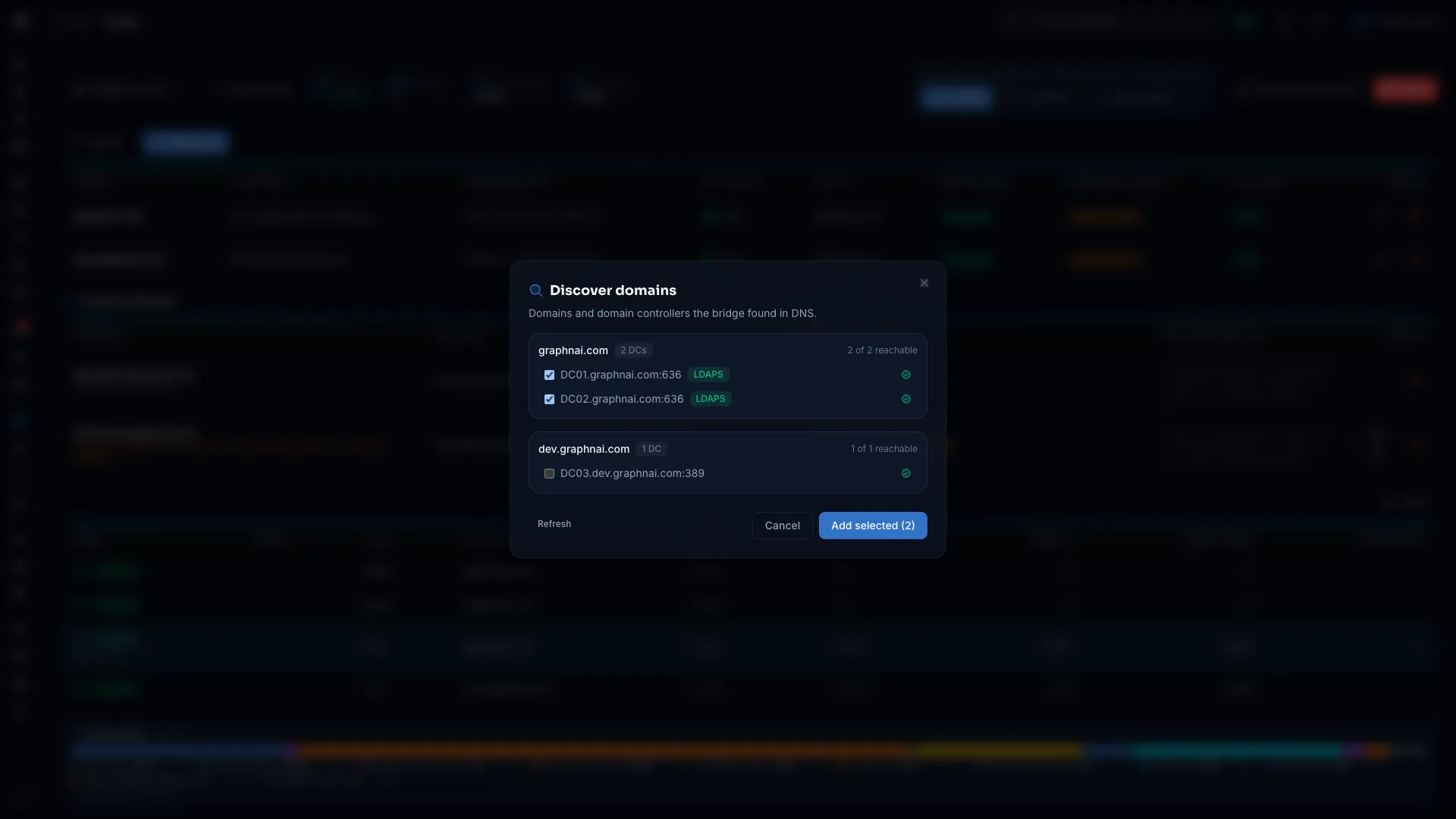The width and height of the screenshot is (1456, 819).
Task: Click the dialog subtitle about DNS
Action: pos(672,313)
